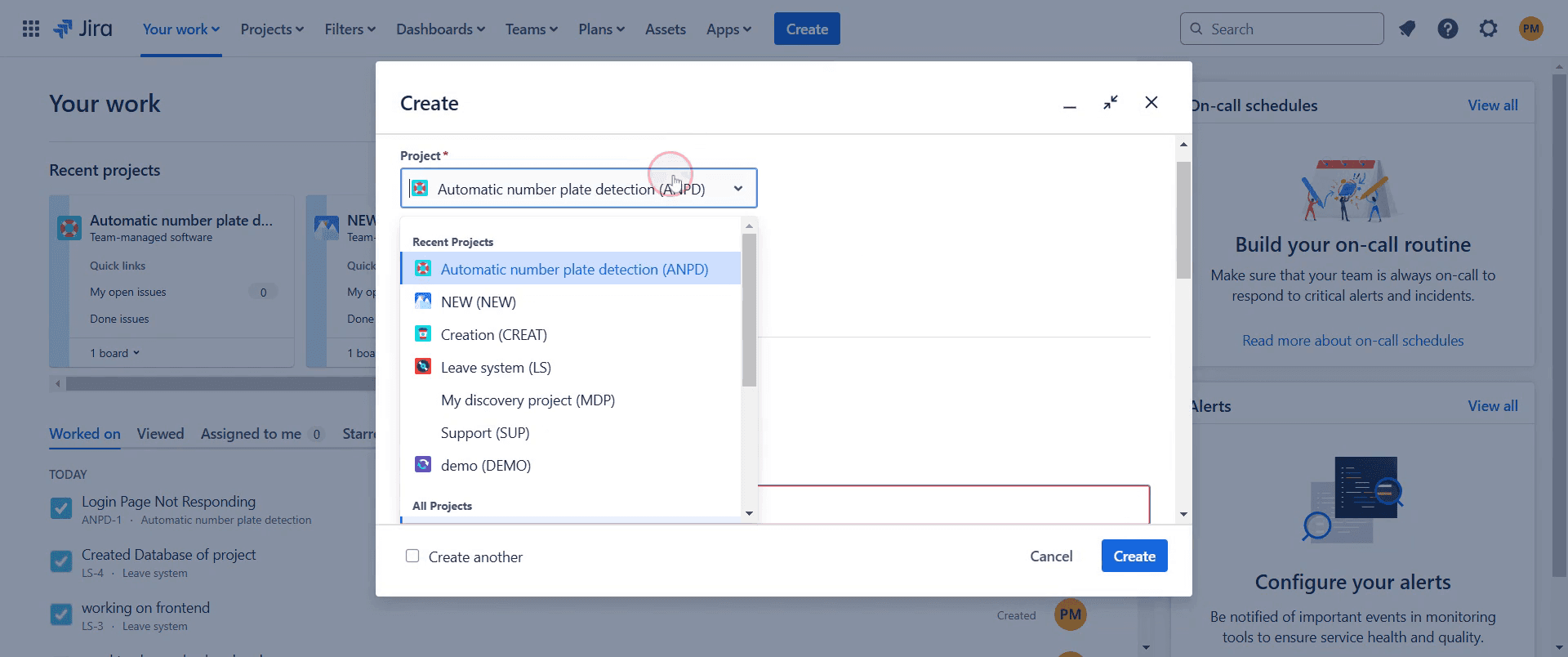Toggle the Create another checkbox
Screen dimensions: 1568x657
tap(412, 556)
